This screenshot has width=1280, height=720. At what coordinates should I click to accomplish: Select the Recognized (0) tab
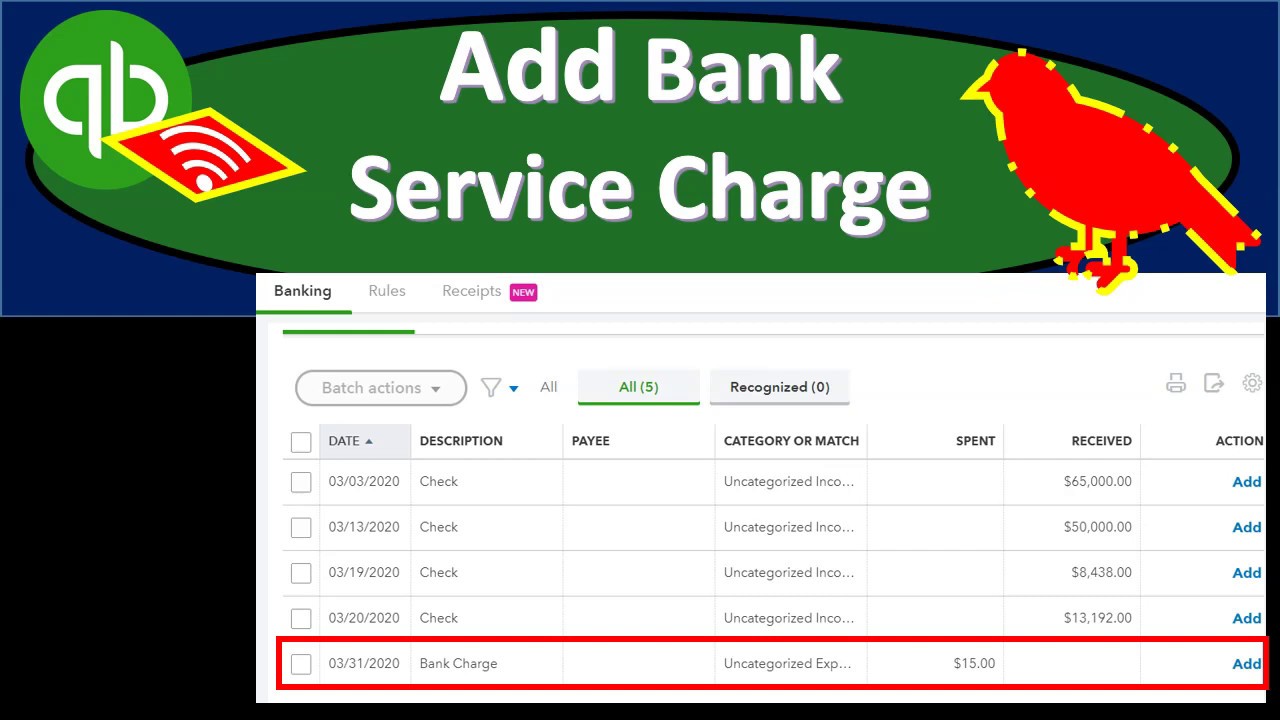[780, 387]
